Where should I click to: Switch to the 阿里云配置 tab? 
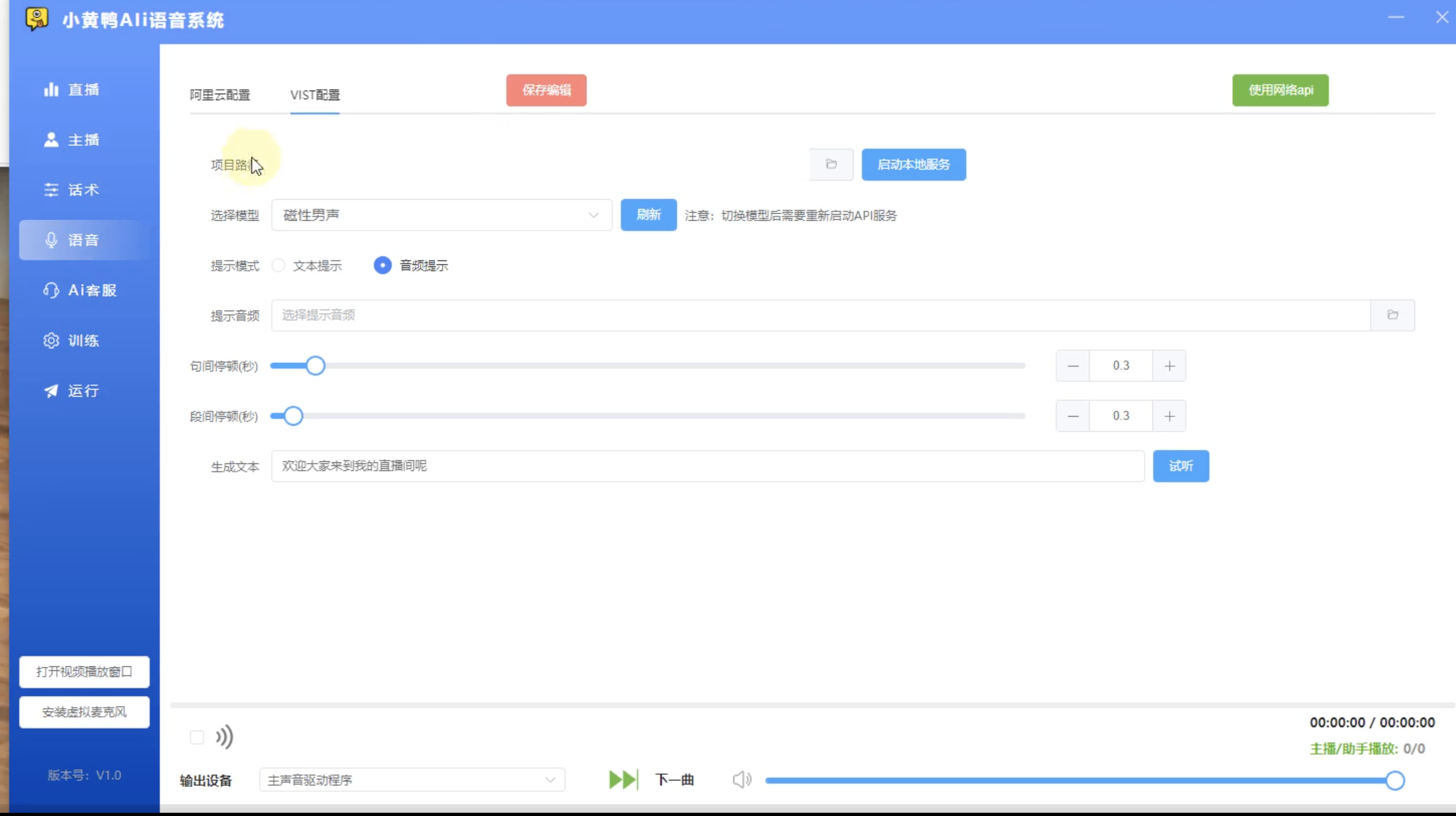(x=220, y=94)
